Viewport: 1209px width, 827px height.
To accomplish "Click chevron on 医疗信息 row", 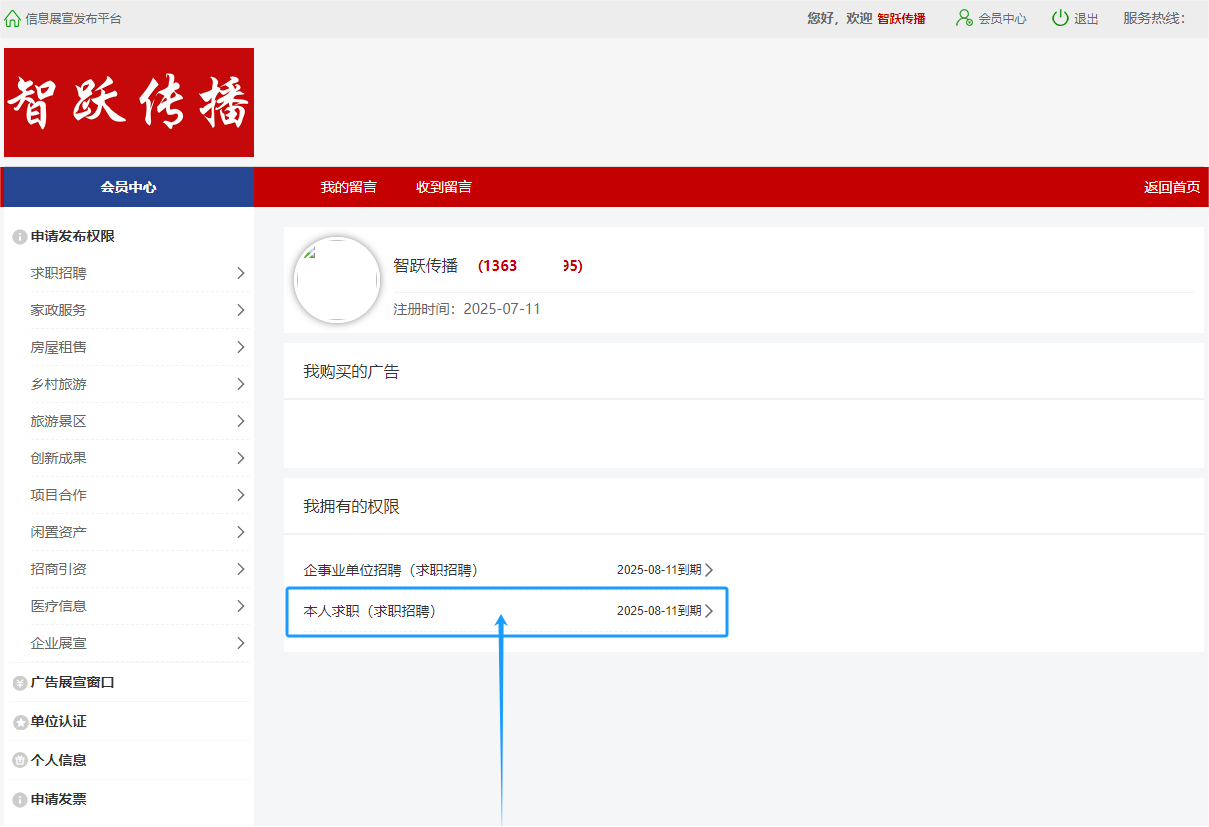I will 240,606.
